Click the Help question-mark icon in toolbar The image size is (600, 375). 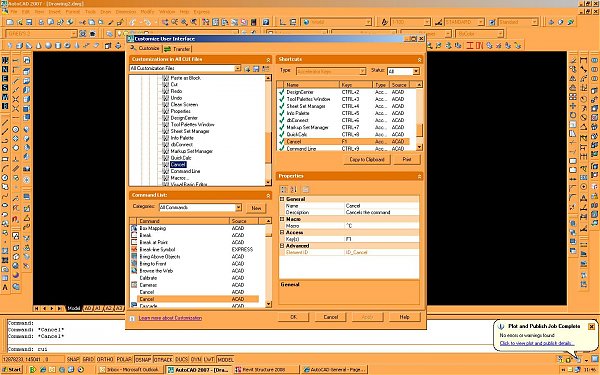(266, 22)
